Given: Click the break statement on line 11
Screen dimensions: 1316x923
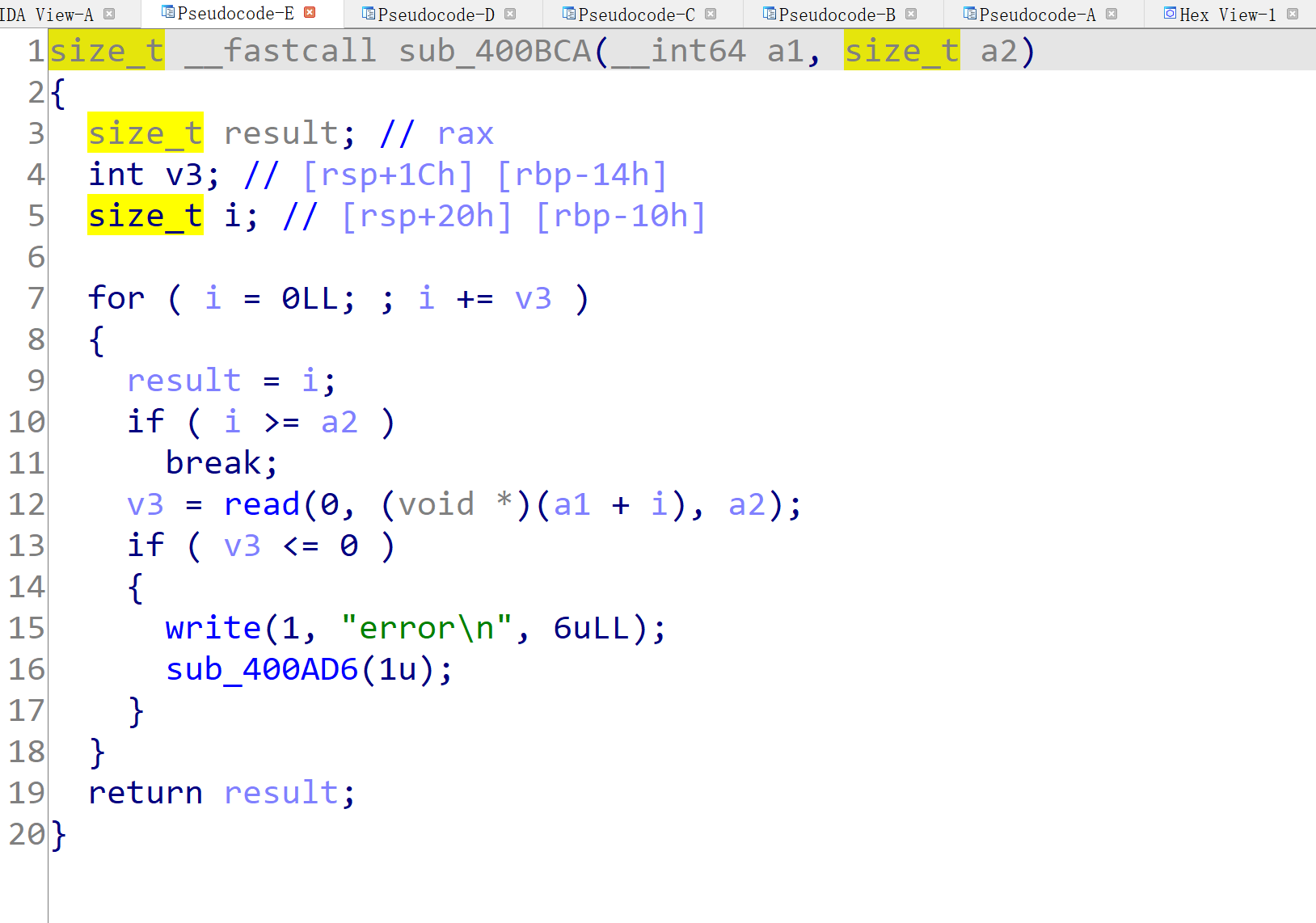Looking at the screenshot, I should (213, 462).
